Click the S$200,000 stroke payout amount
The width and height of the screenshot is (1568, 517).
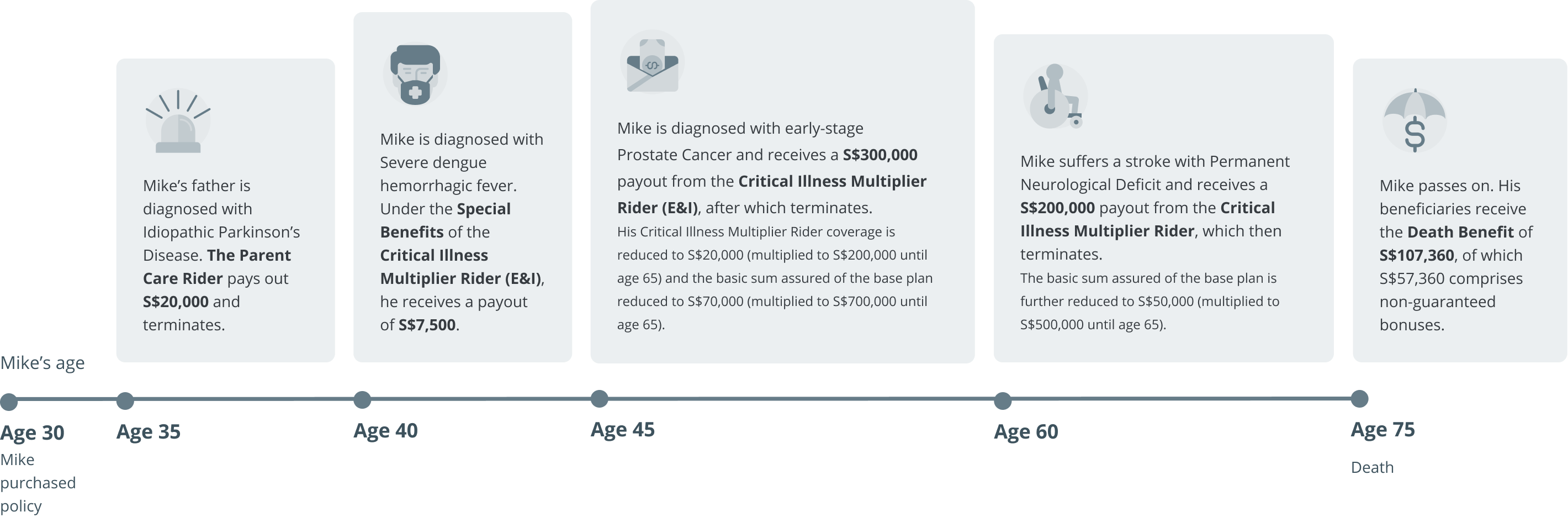coord(1057,208)
